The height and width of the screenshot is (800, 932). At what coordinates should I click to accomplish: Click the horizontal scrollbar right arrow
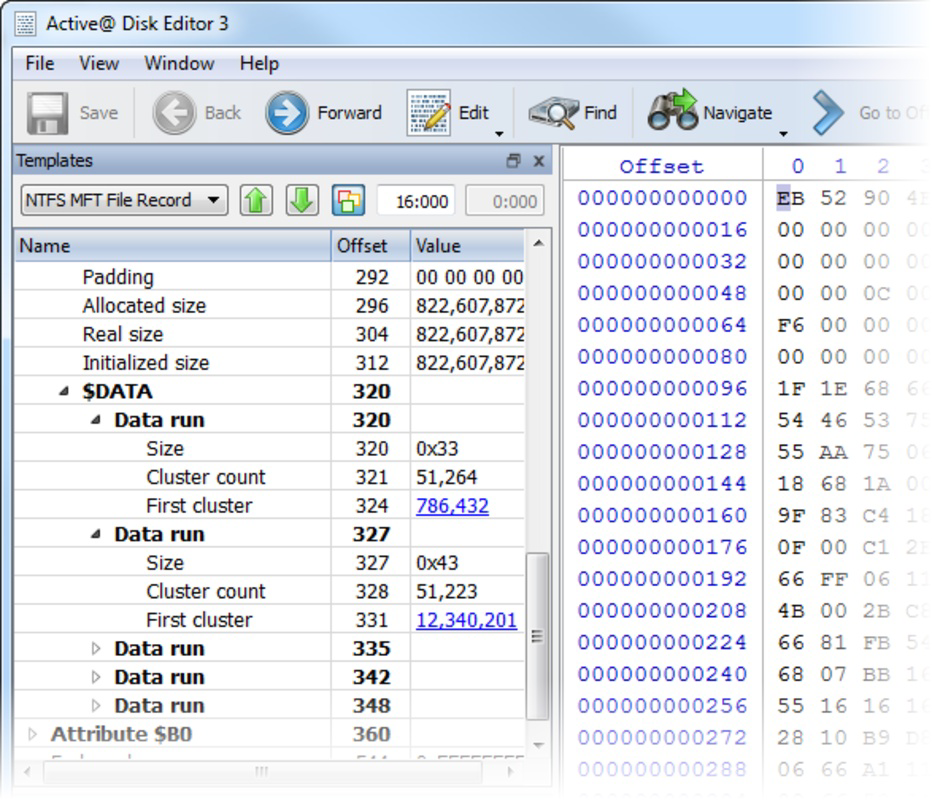(x=511, y=771)
